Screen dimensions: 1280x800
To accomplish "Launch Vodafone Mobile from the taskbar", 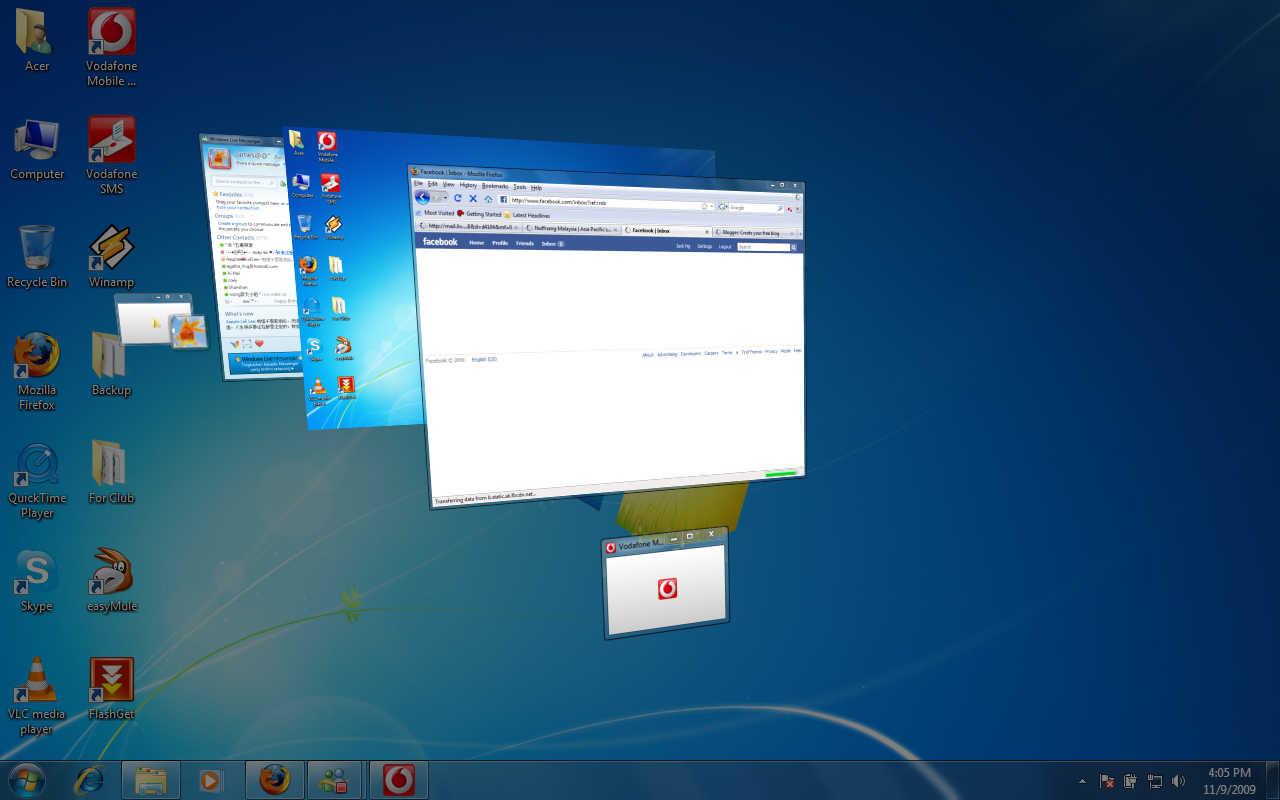I will [398, 779].
